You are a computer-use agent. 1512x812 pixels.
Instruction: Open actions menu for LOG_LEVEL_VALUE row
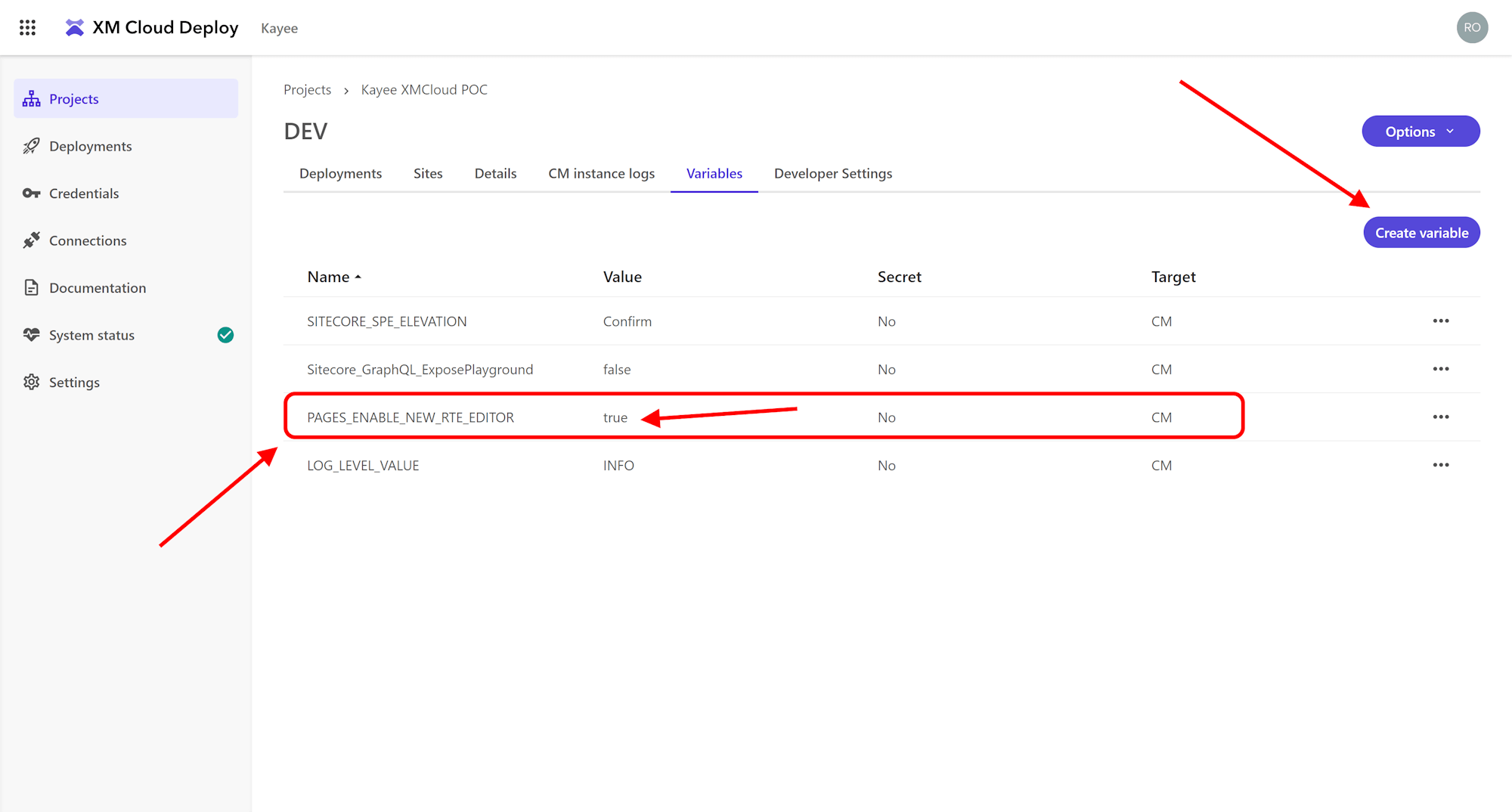coord(1440,465)
